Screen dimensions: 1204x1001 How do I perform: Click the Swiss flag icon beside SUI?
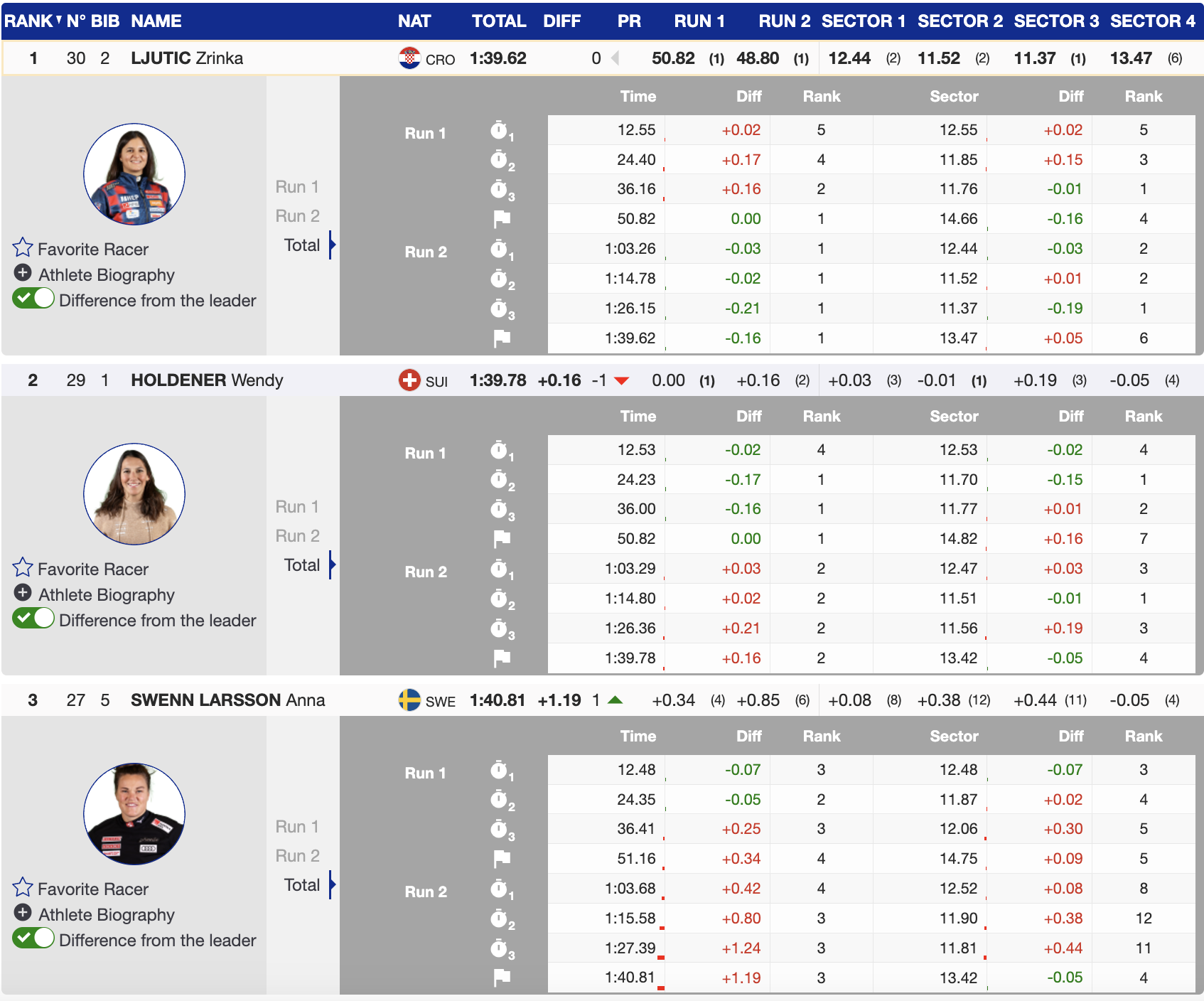[x=409, y=380]
